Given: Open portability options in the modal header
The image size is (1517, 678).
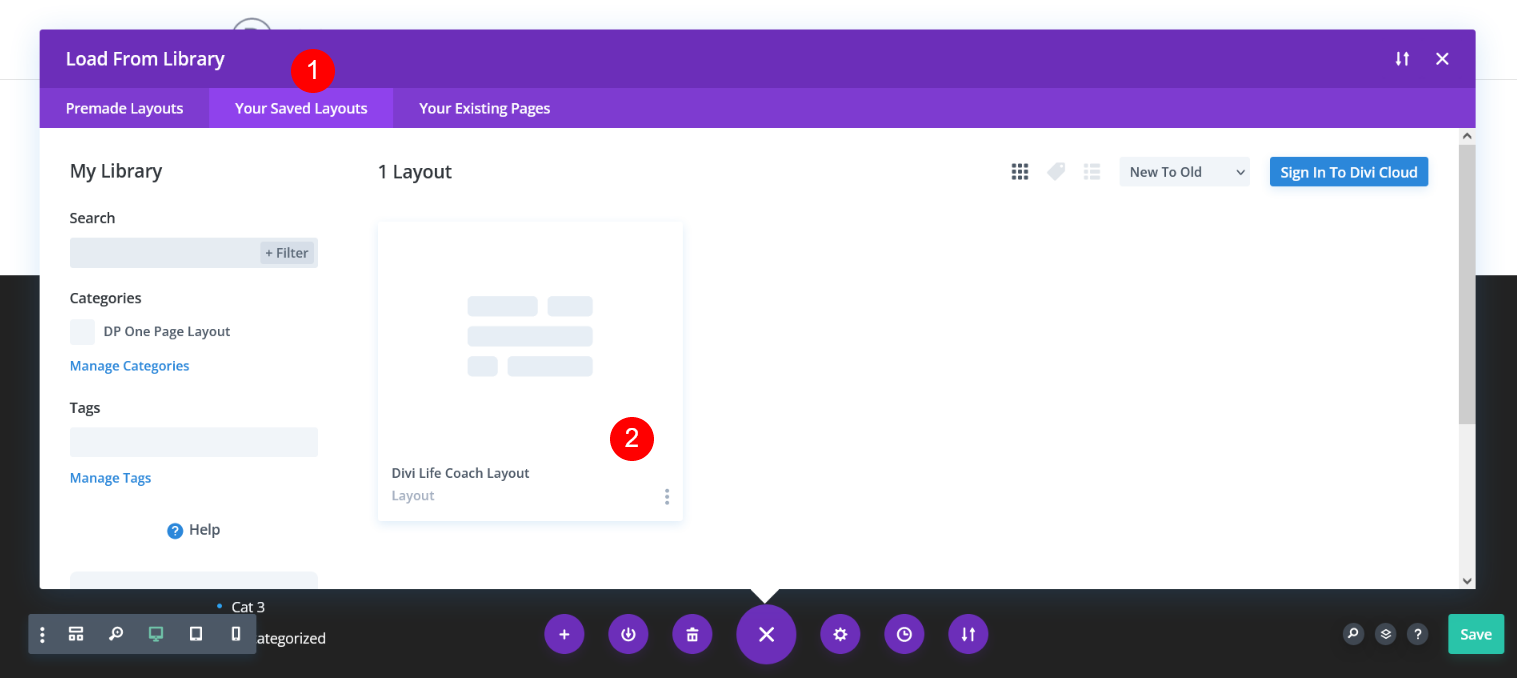Looking at the screenshot, I should pyautogui.click(x=1401, y=58).
